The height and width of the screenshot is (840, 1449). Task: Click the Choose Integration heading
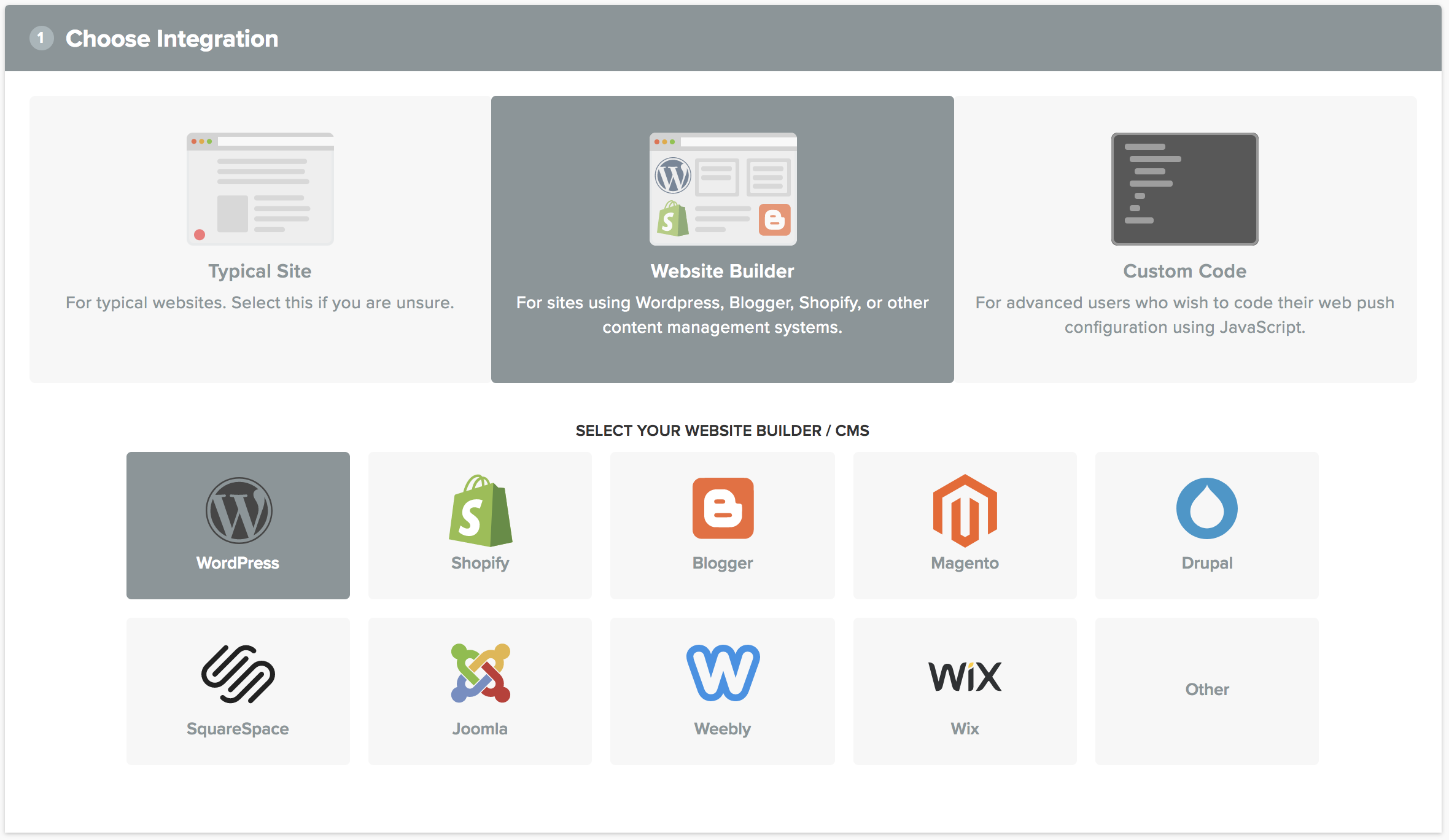[172, 39]
